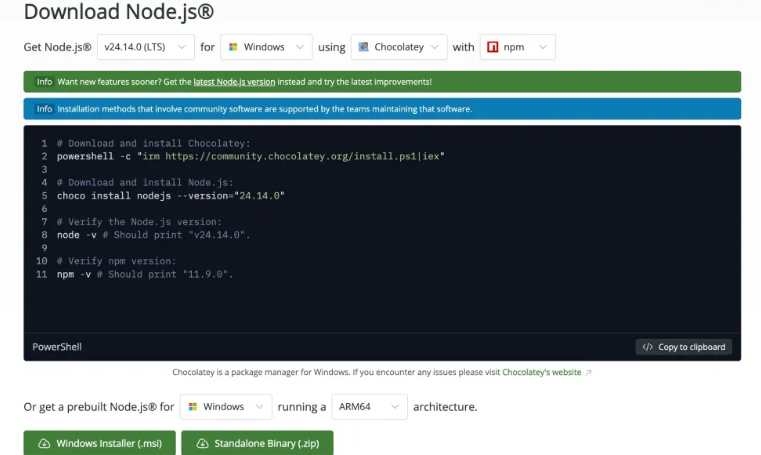Click the 'latest Node.js version' link

coord(234,82)
